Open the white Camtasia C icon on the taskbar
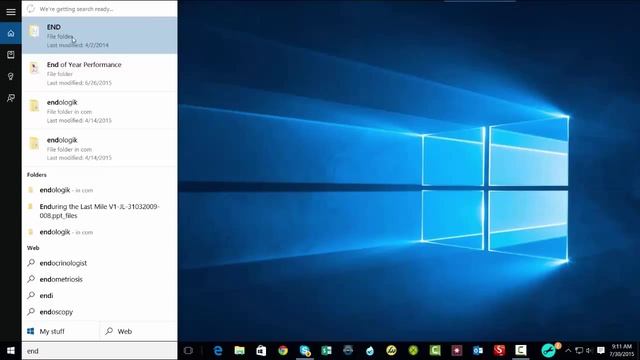640x360 pixels. click(521, 351)
